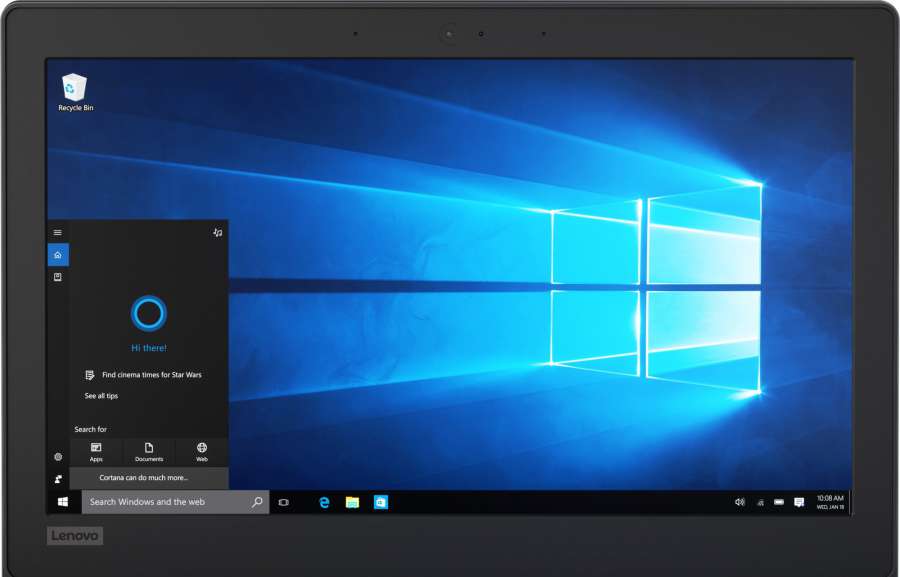Click the magnifier icon in the search box

pos(257,502)
